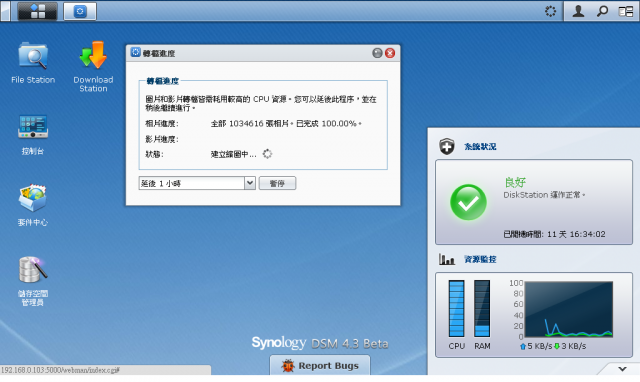Screen dimensions: 640x382
Task: Click the show desktop strip at top-left
Action: point(5,11)
